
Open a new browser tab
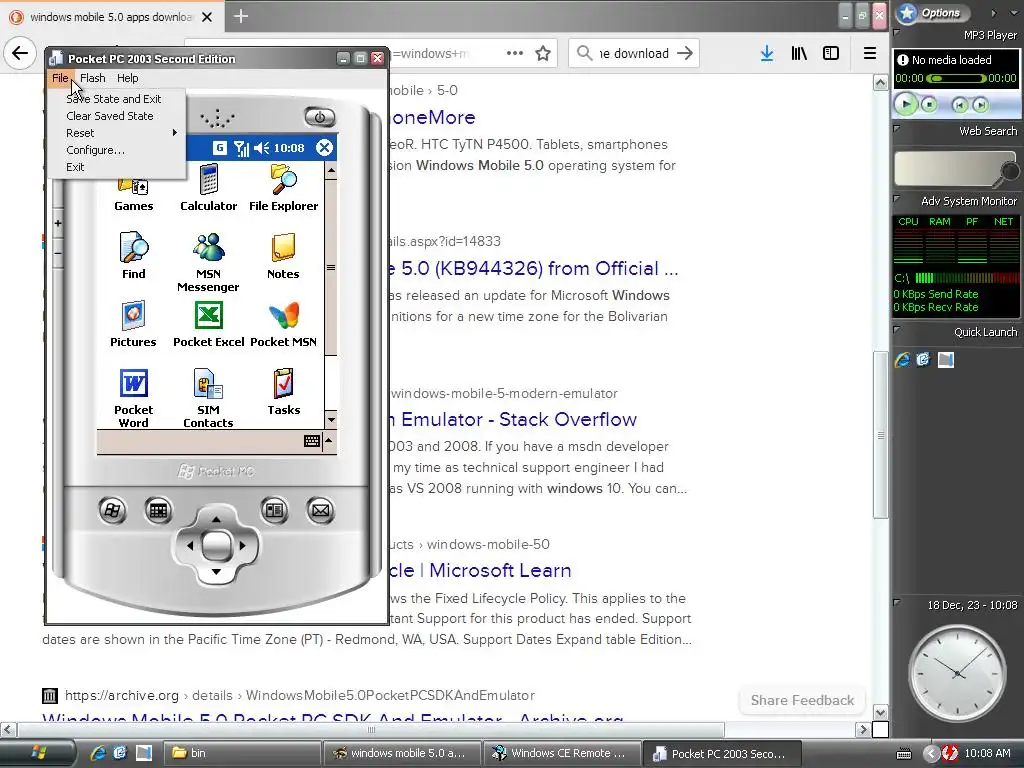pyautogui.click(x=241, y=16)
